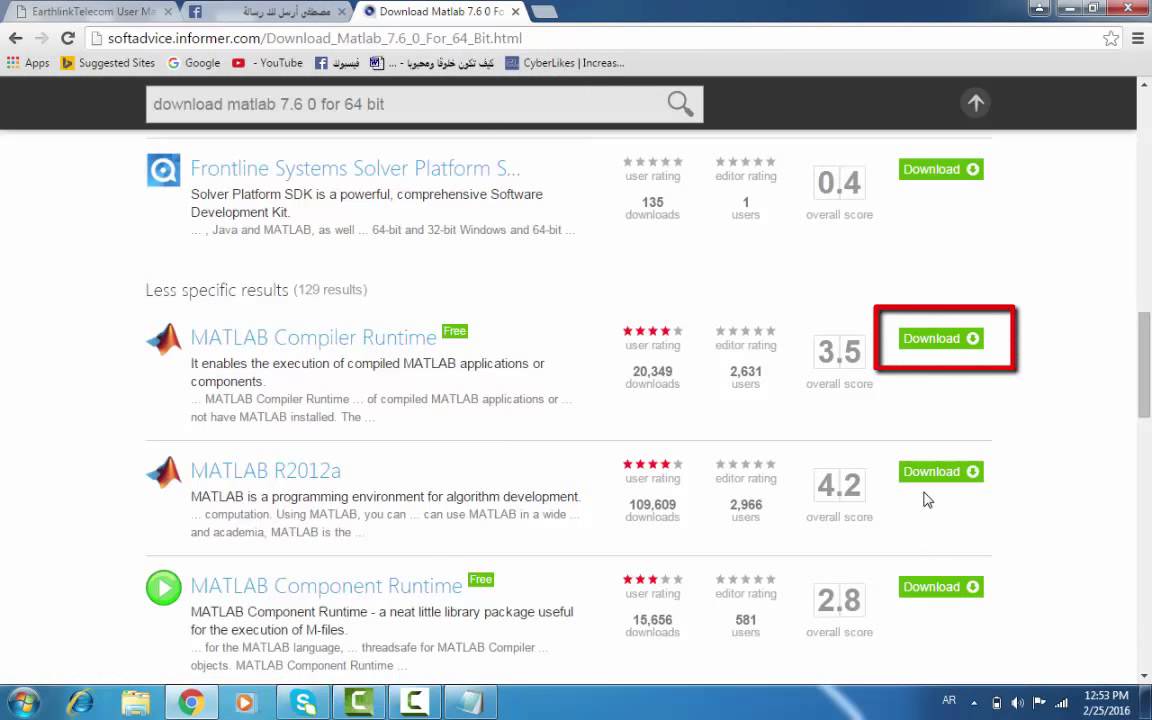This screenshot has width=1152, height=720.
Task: Download MATLAB R2012a
Action: (940, 471)
